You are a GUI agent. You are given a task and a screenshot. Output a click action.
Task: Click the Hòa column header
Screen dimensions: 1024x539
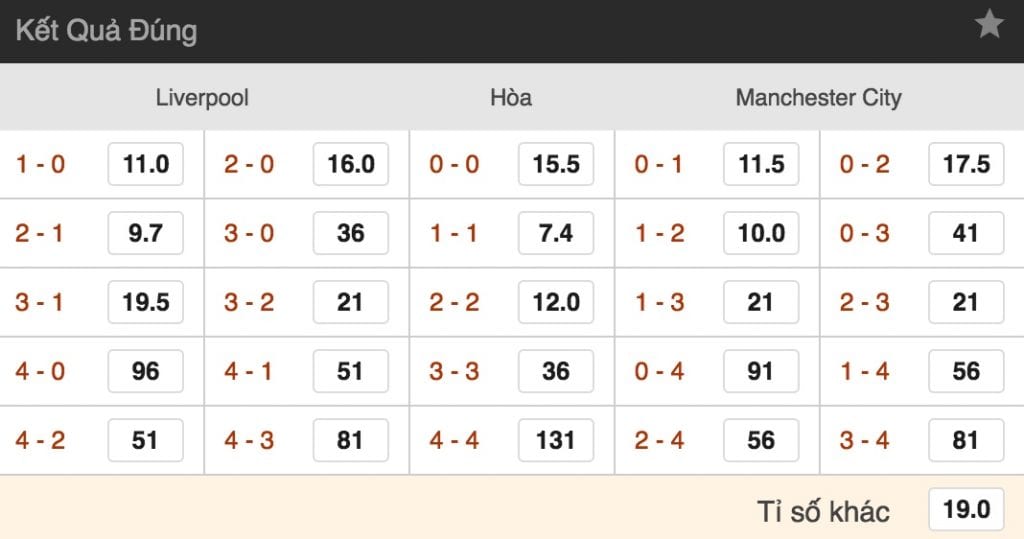pos(511,98)
